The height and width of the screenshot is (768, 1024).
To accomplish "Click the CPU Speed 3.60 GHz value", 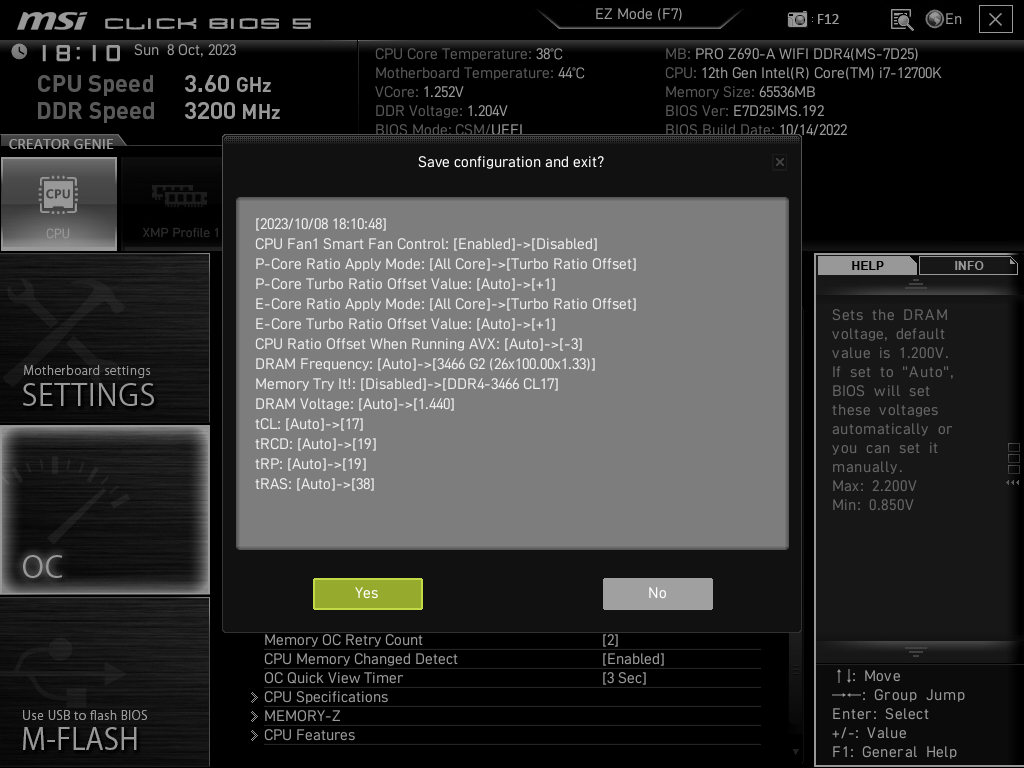I will pyautogui.click(x=227, y=84).
